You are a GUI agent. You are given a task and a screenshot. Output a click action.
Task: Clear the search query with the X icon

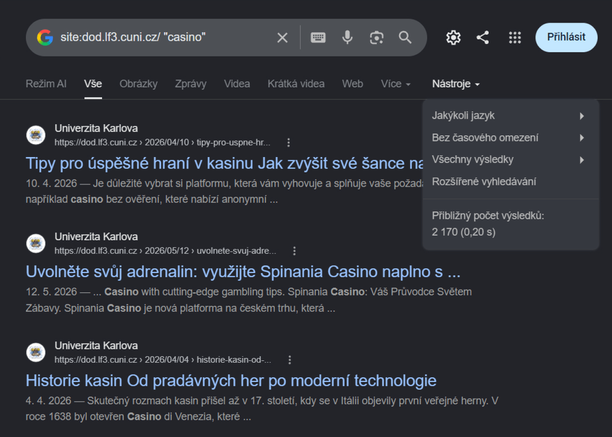point(282,37)
